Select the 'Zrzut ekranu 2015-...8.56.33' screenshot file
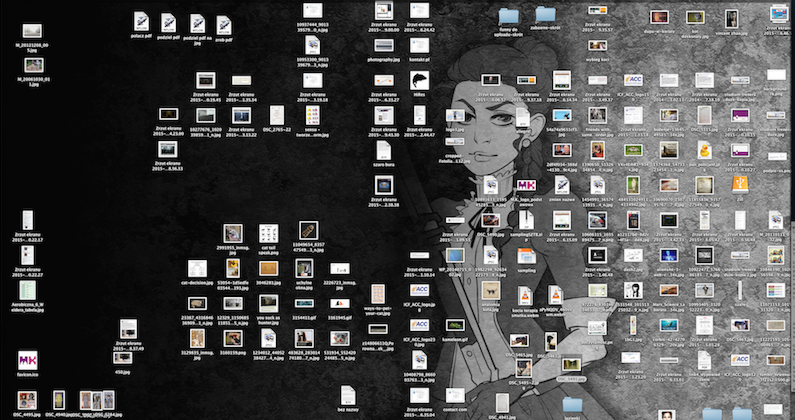 167,150
